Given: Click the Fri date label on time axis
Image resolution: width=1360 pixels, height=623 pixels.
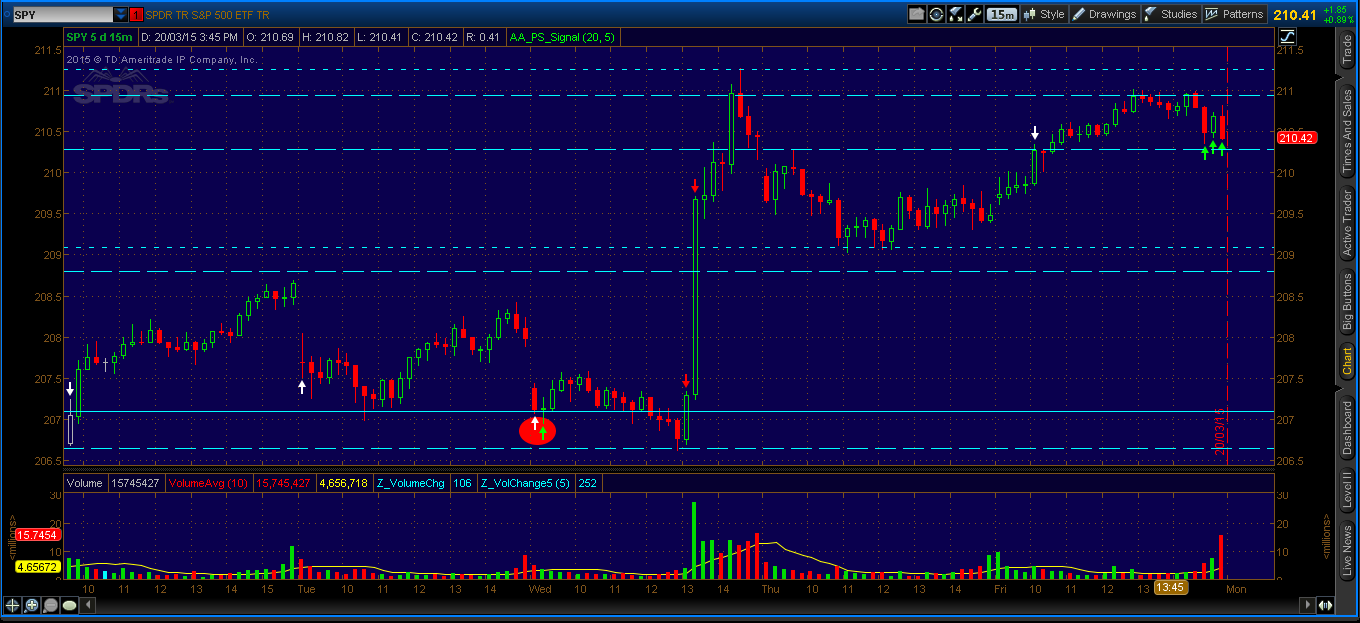Looking at the screenshot, I should click(x=1001, y=589).
